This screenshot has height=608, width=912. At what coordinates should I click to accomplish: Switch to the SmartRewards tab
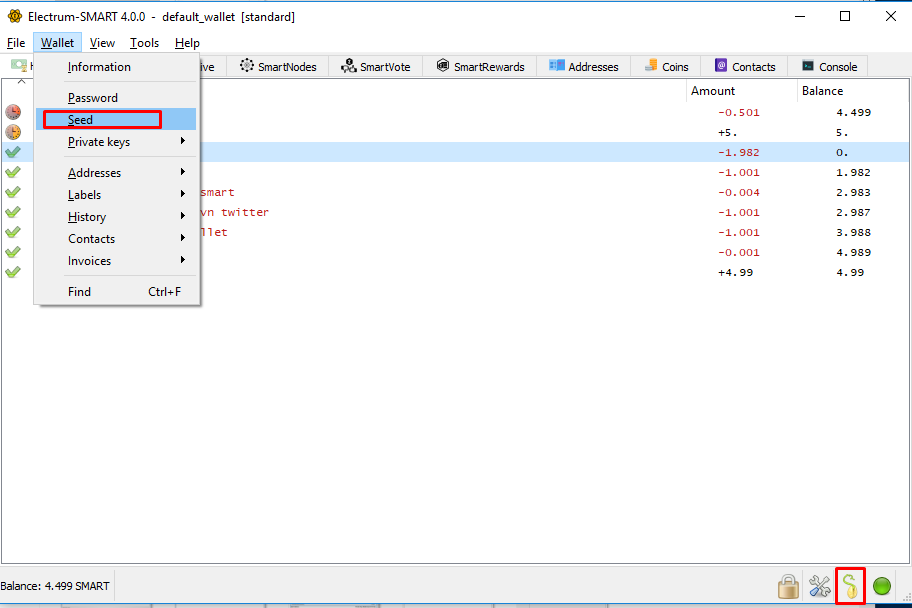point(480,66)
